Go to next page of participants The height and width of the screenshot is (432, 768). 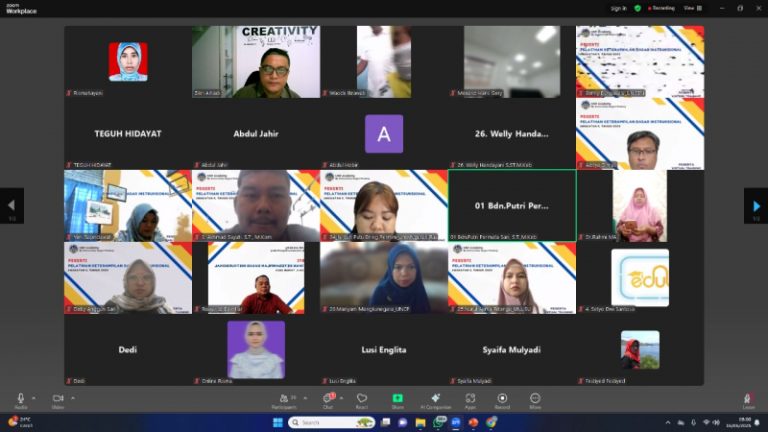pos(756,206)
